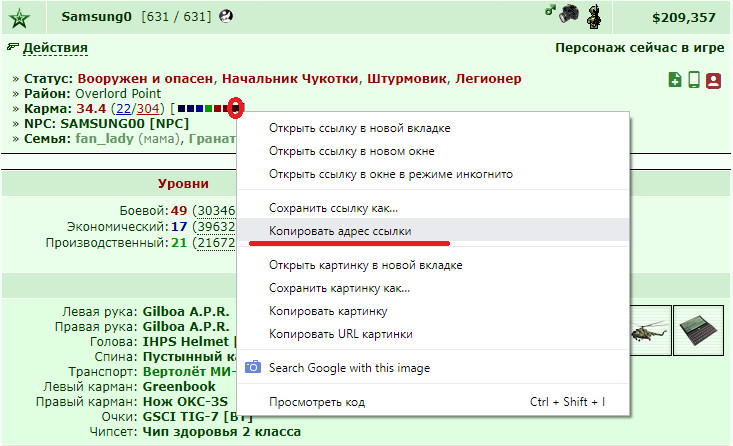Image resolution: width=733 pixels, height=446 pixels.
Task: Click the positive karma count 22
Action: point(123,108)
